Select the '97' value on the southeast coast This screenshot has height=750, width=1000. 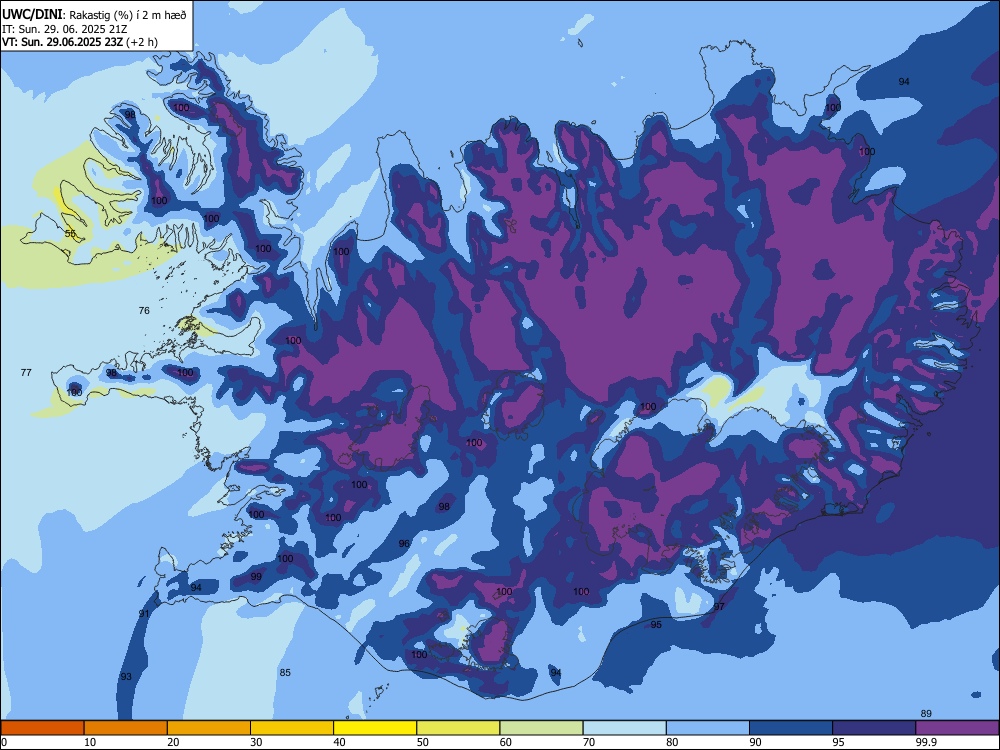click(x=719, y=607)
